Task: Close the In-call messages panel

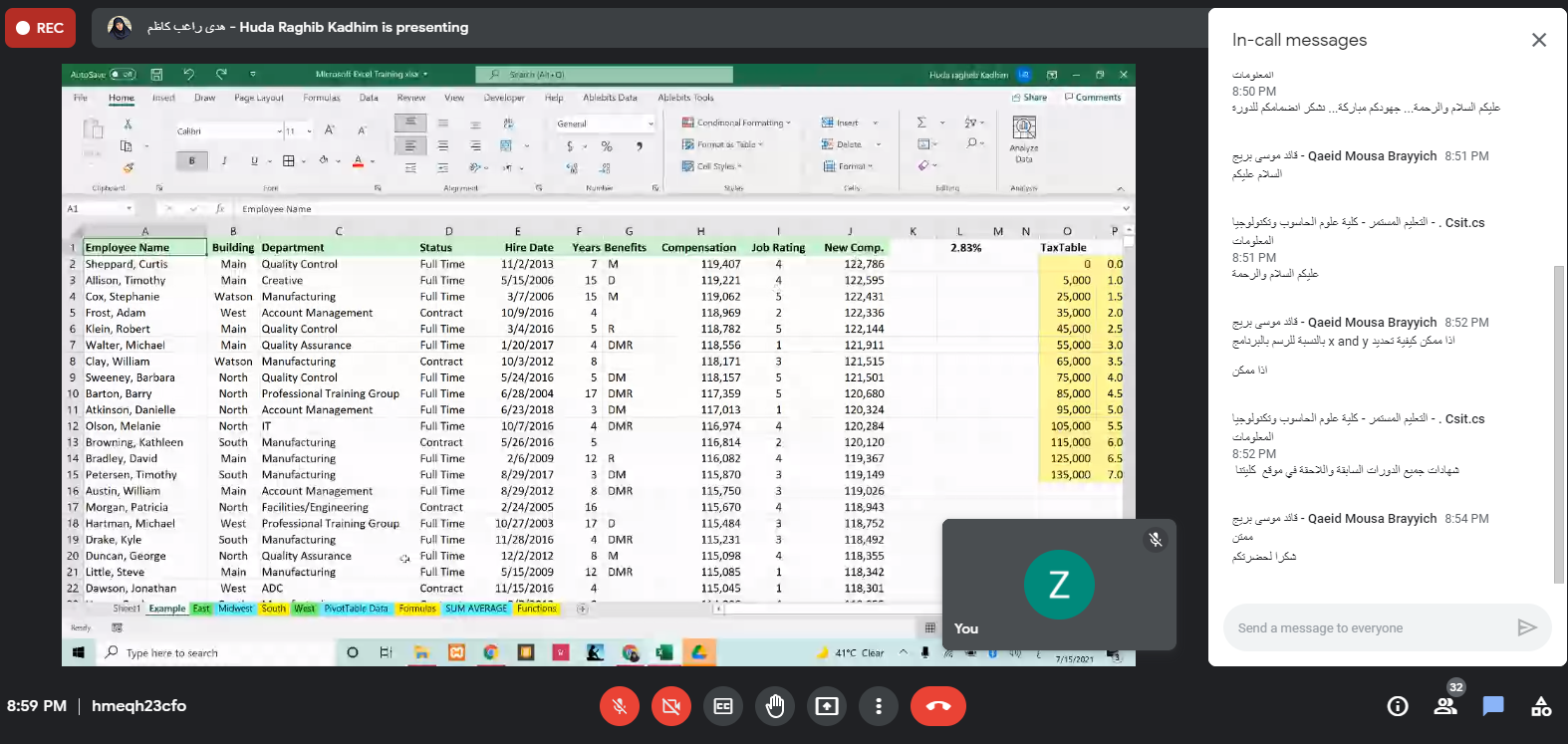Action: (x=1538, y=40)
